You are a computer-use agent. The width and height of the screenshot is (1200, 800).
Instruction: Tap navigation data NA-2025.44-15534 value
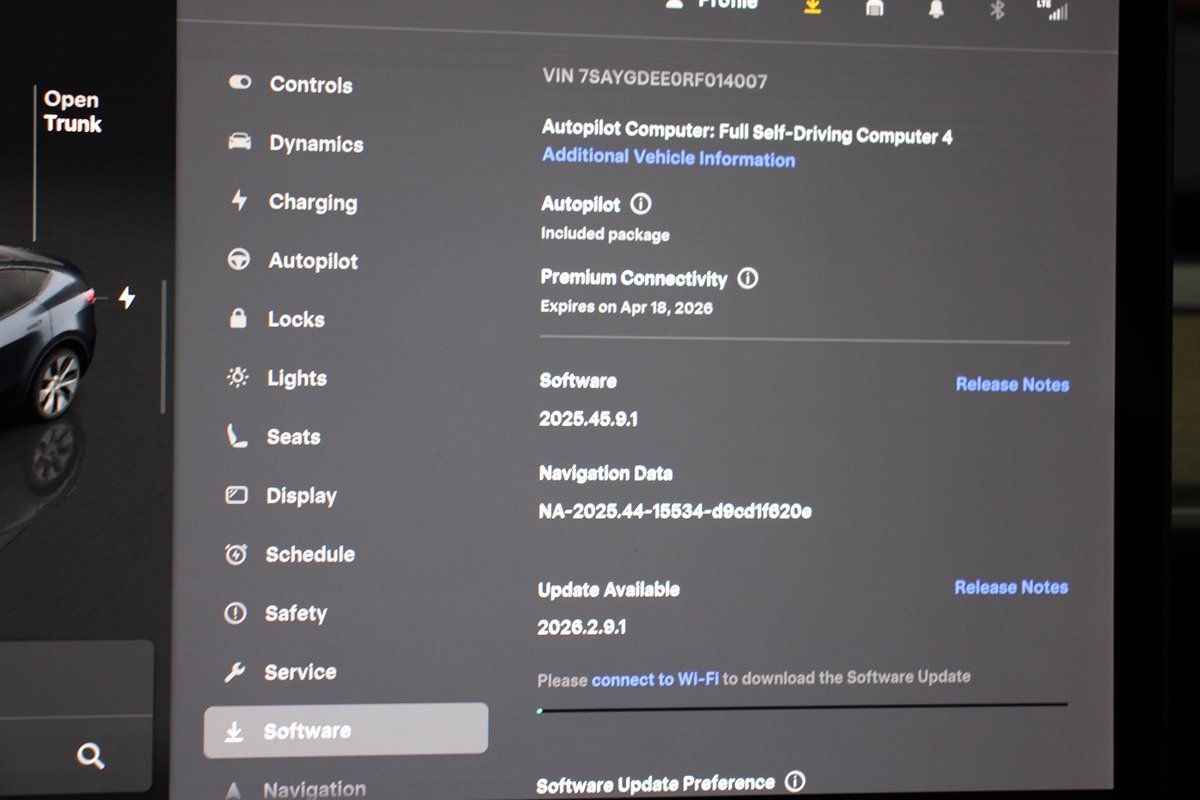pyautogui.click(x=675, y=511)
